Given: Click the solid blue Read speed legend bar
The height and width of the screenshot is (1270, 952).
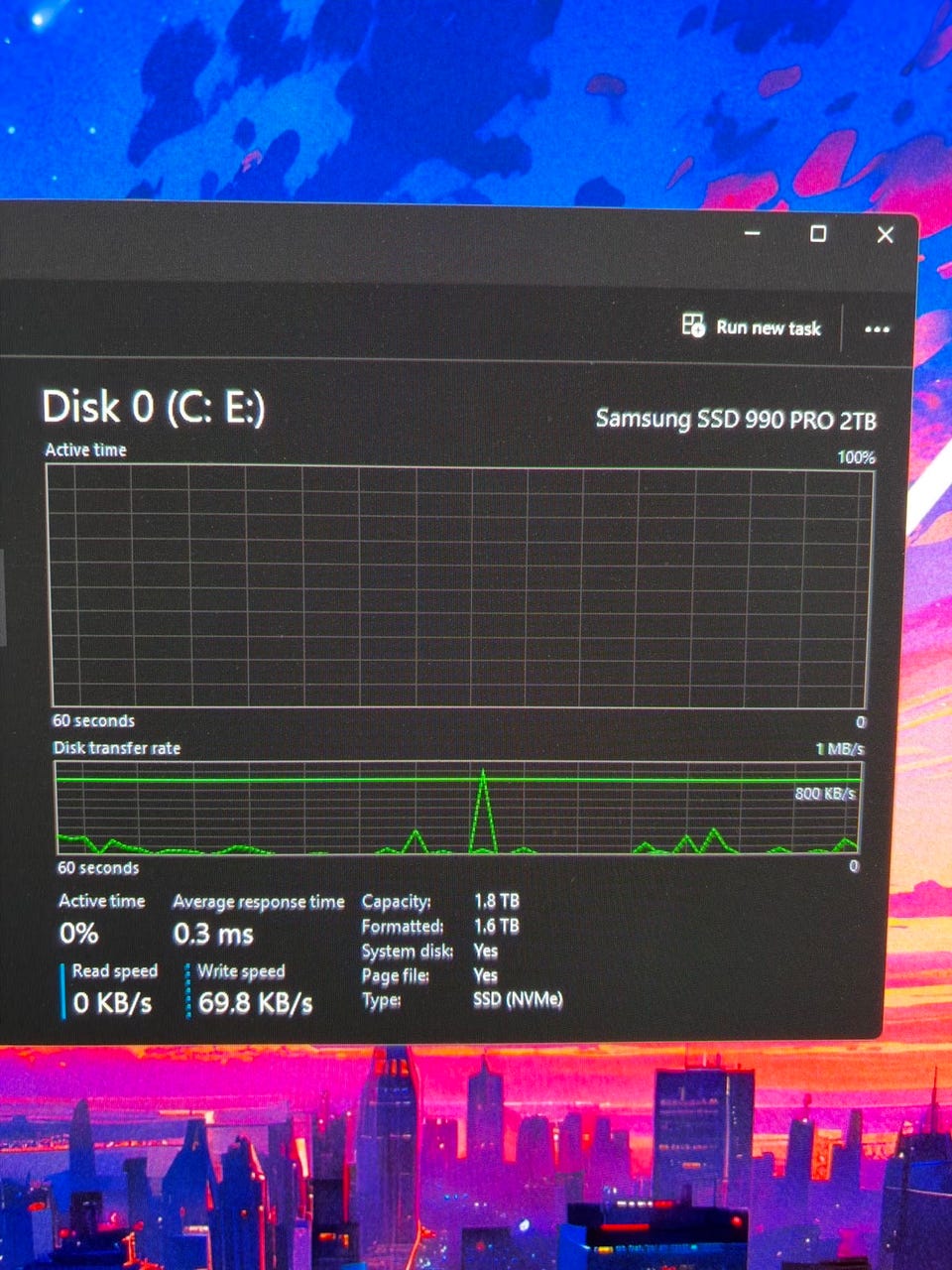Looking at the screenshot, I should [x=63, y=990].
